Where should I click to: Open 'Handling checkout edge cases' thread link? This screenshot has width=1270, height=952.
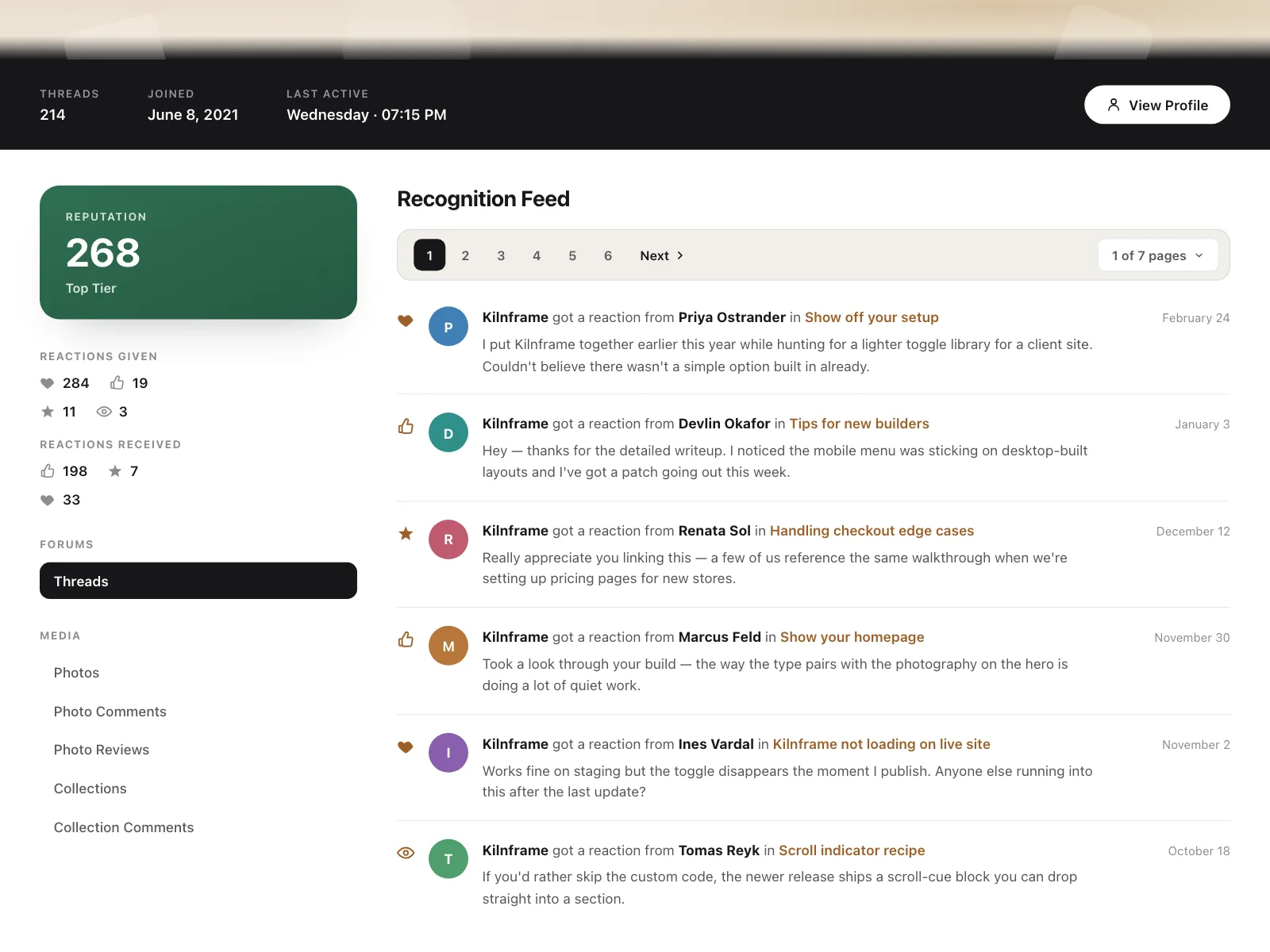[x=872, y=531]
